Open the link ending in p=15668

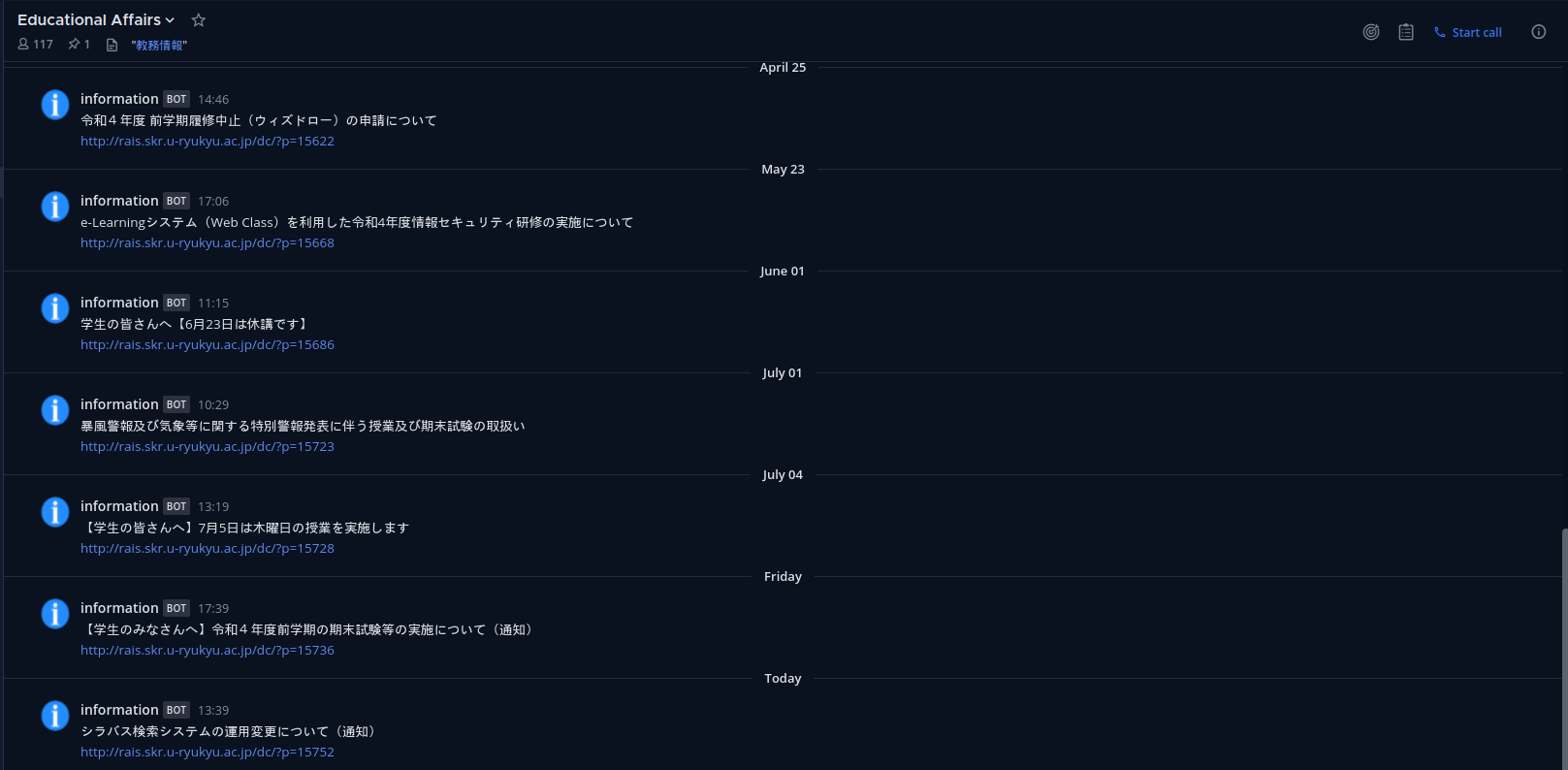(x=208, y=243)
